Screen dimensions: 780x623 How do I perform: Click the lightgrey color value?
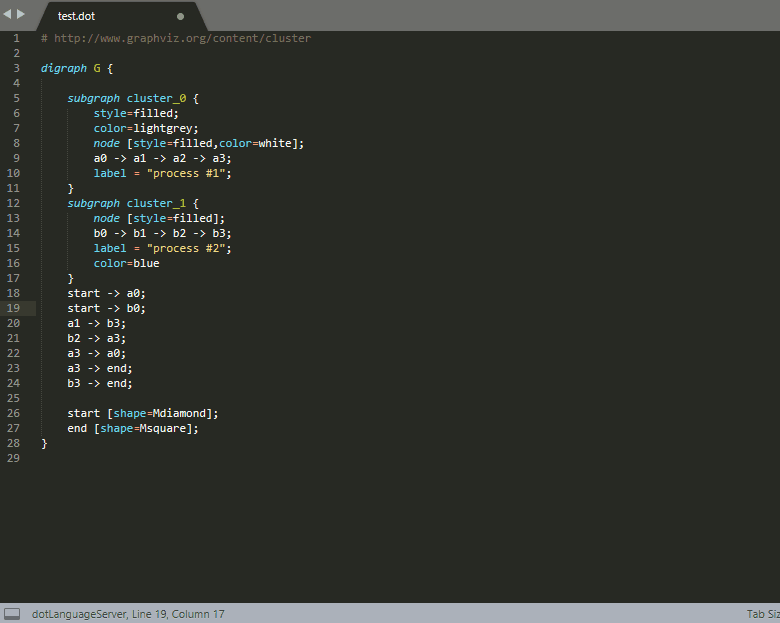coord(166,129)
